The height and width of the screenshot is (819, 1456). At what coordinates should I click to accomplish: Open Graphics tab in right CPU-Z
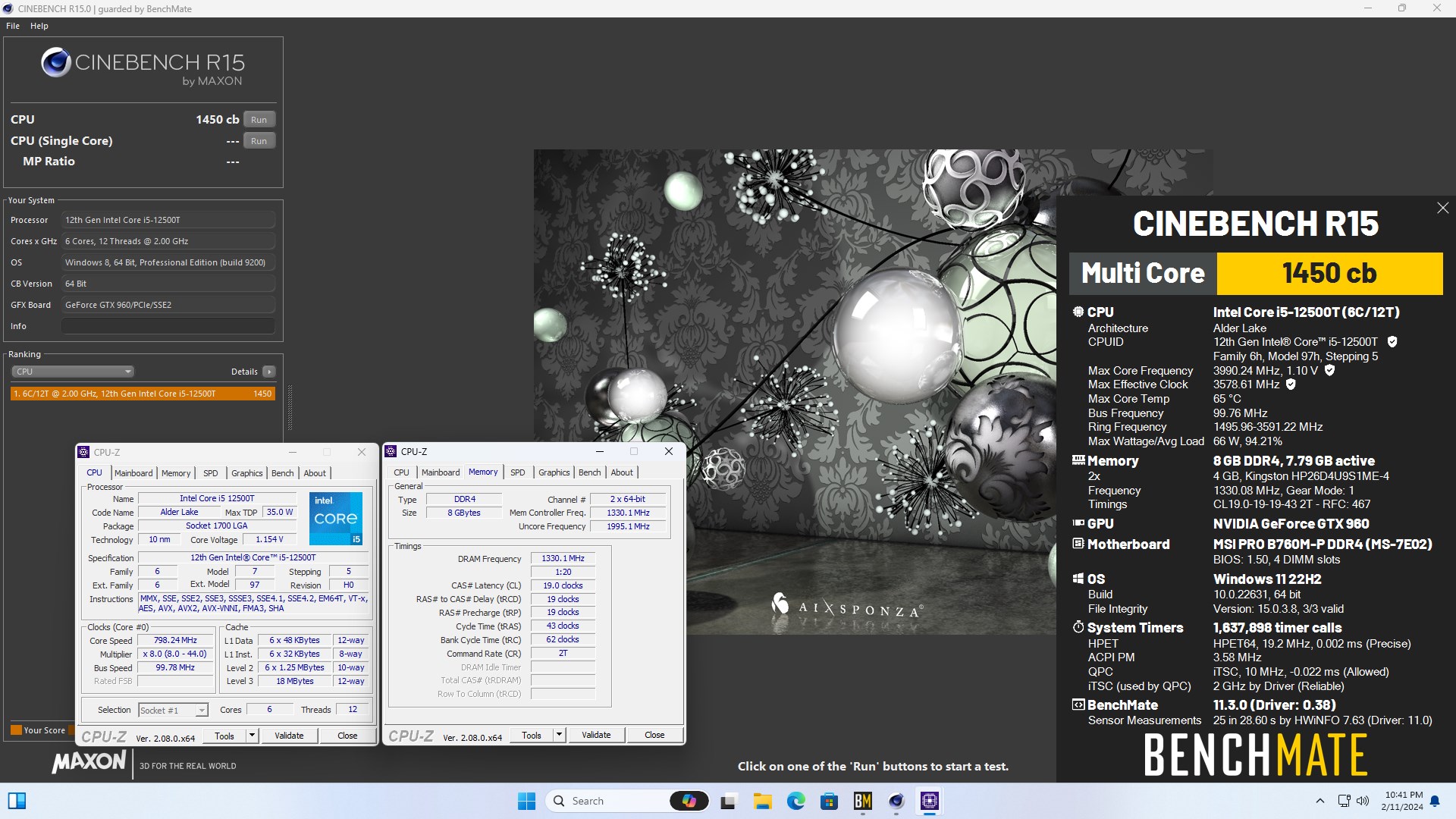click(x=554, y=472)
